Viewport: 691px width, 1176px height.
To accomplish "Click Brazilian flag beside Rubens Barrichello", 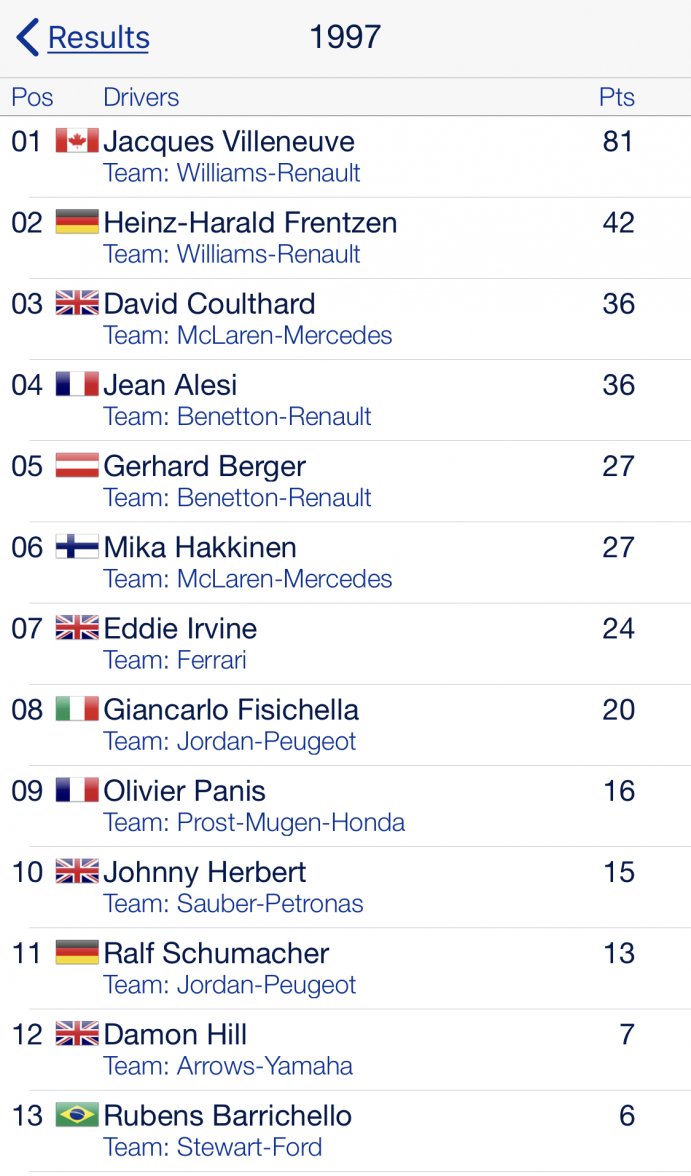I will [77, 1115].
